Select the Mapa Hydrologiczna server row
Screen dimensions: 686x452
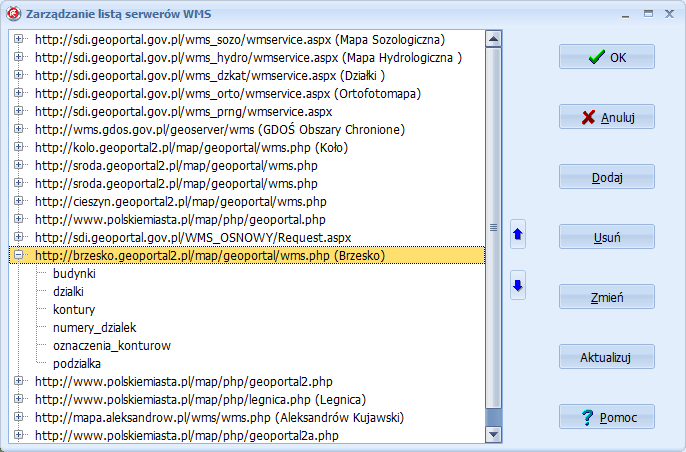(248, 57)
